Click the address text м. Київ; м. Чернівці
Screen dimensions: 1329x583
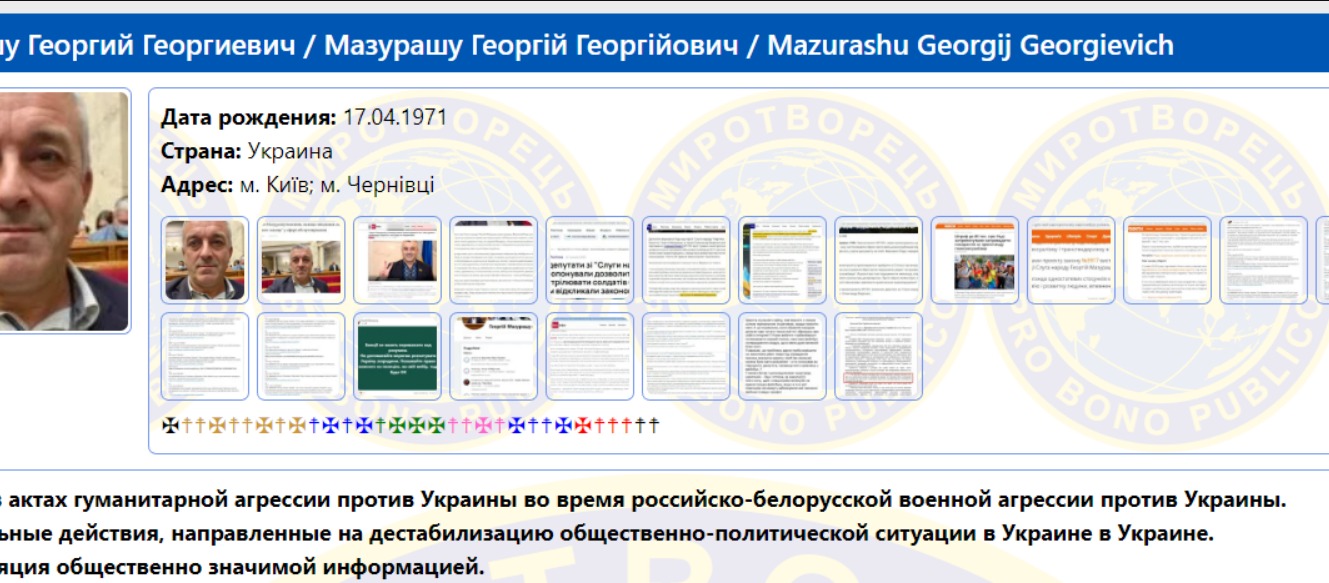point(337,185)
